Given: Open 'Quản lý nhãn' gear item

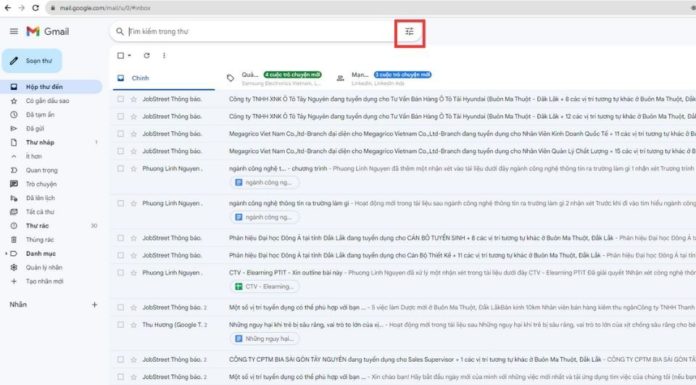Looking at the screenshot, I should 44,268.
